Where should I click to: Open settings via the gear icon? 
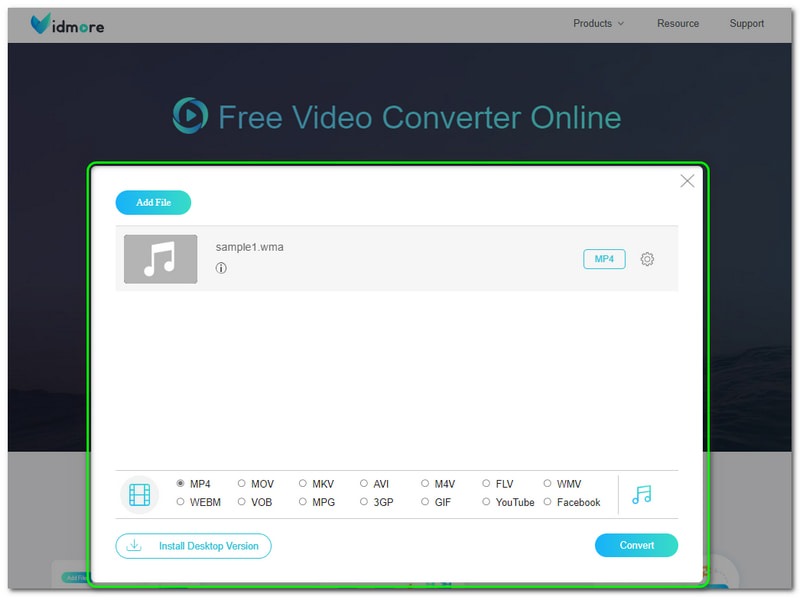[x=647, y=258]
